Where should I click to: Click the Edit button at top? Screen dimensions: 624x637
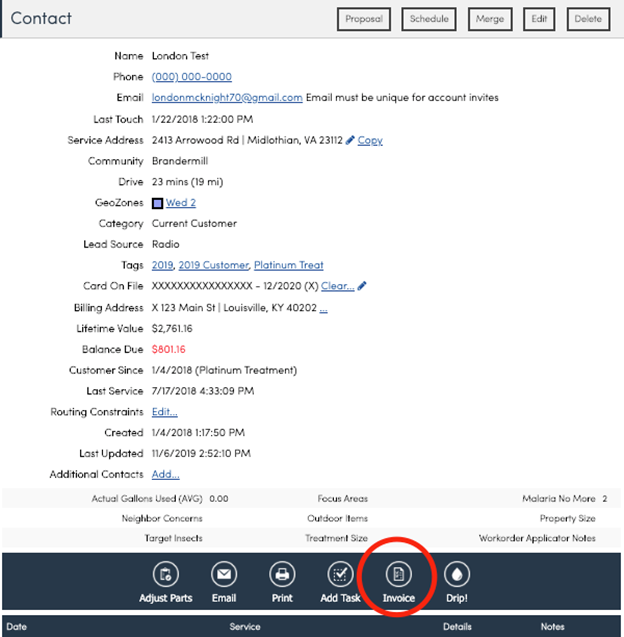point(539,19)
